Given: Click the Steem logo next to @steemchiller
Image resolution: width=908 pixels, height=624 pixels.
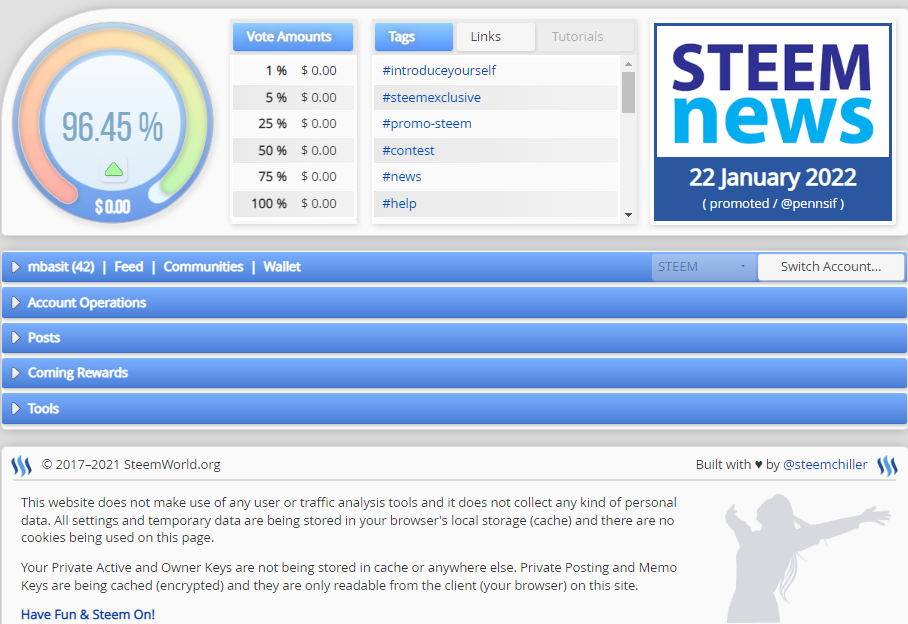Looking at the screenshot, I should (887, 465).
